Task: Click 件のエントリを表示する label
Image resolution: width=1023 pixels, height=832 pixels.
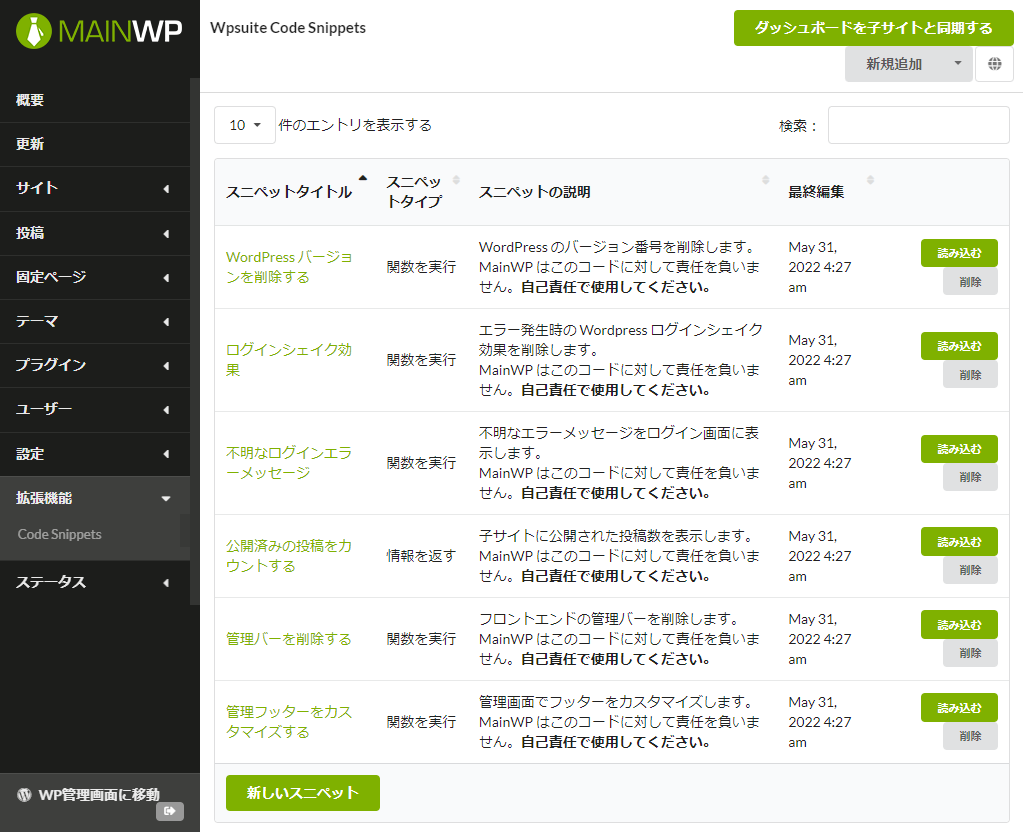Action: click(x=355, y=125)
